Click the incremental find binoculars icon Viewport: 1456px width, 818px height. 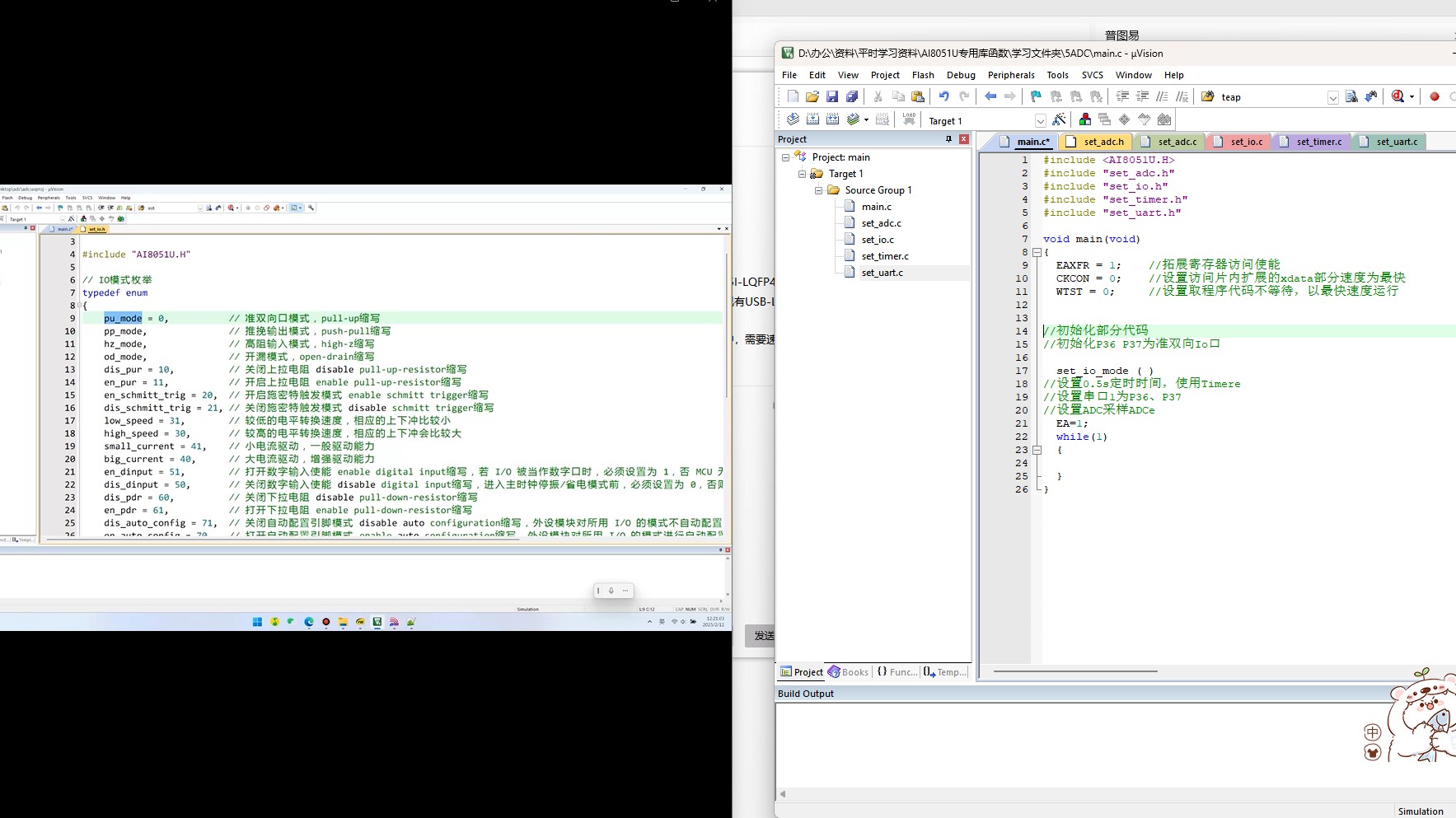pyautogui.click(x=1371, y=96)
